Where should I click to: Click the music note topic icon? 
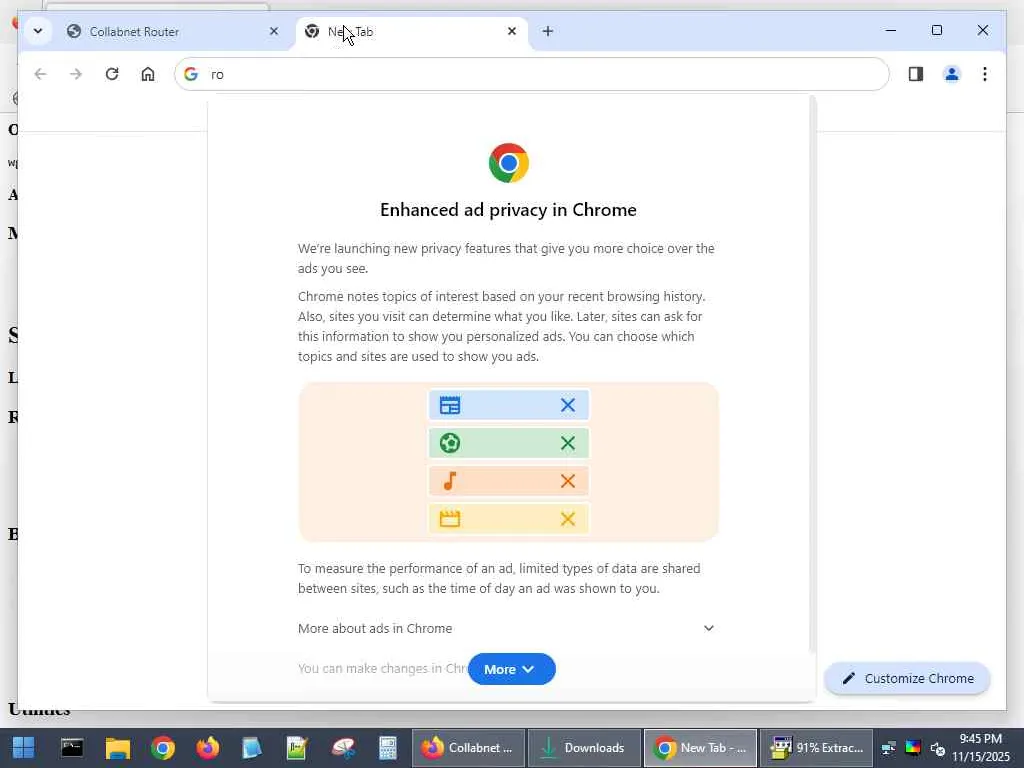450,481
